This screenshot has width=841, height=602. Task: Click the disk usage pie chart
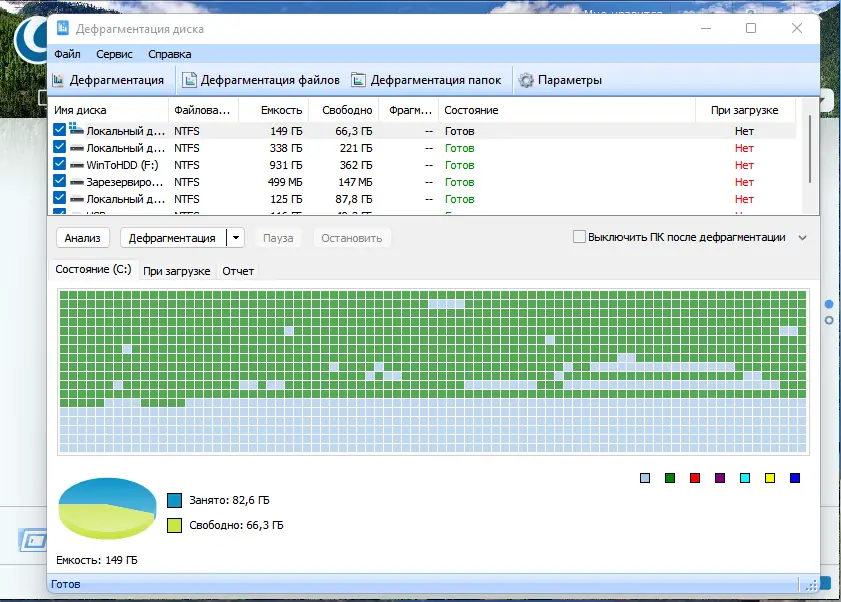107,508
